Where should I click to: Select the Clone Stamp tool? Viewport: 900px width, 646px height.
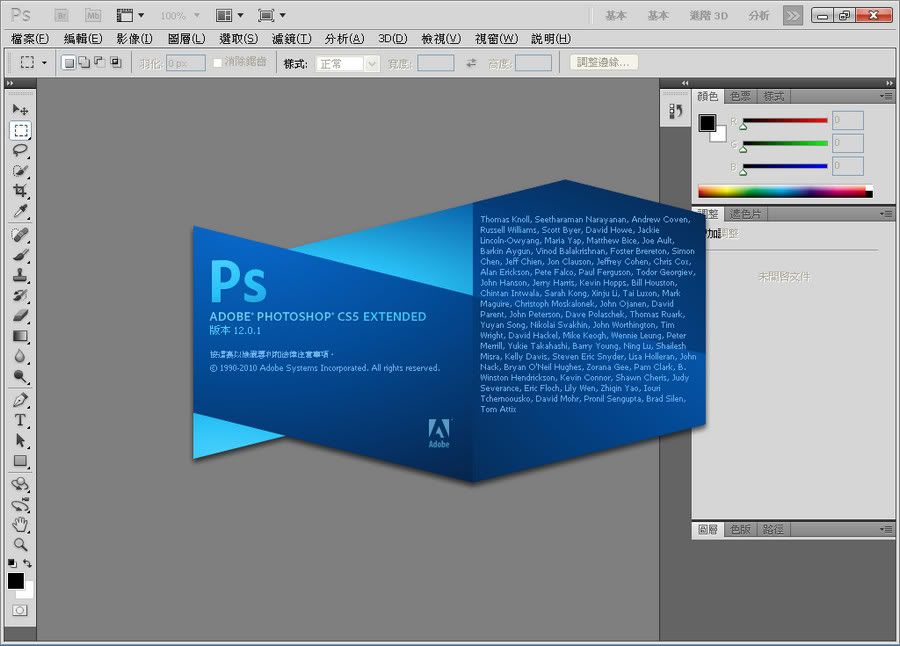21,275
